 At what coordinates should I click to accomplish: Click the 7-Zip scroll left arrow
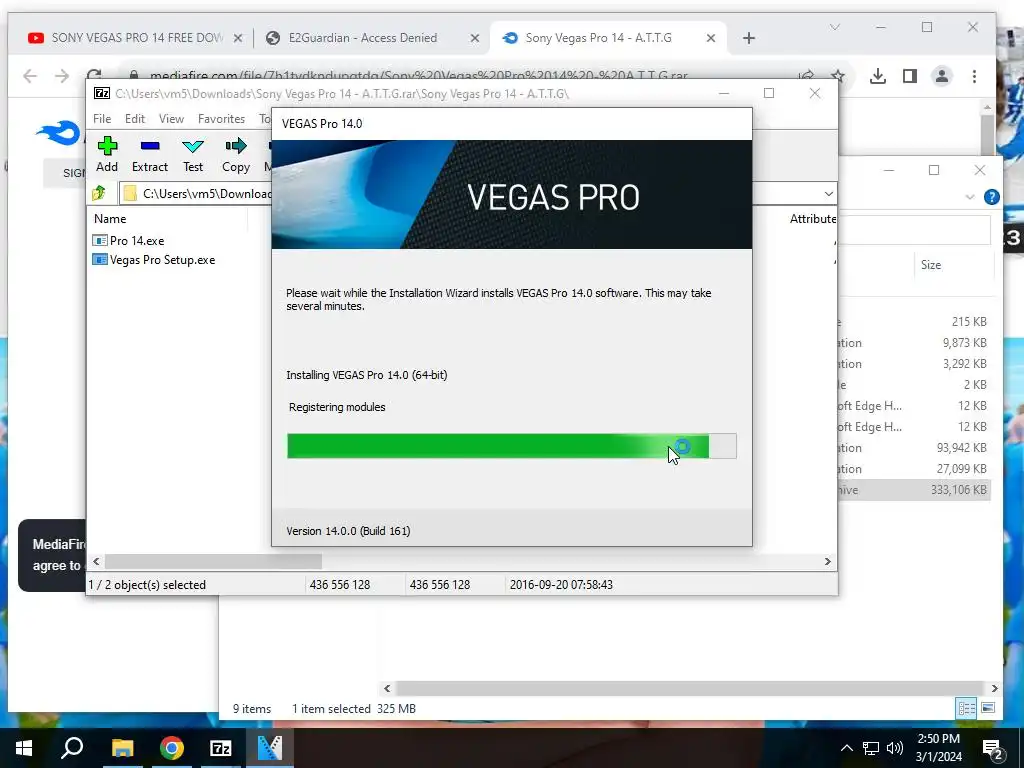96,562
